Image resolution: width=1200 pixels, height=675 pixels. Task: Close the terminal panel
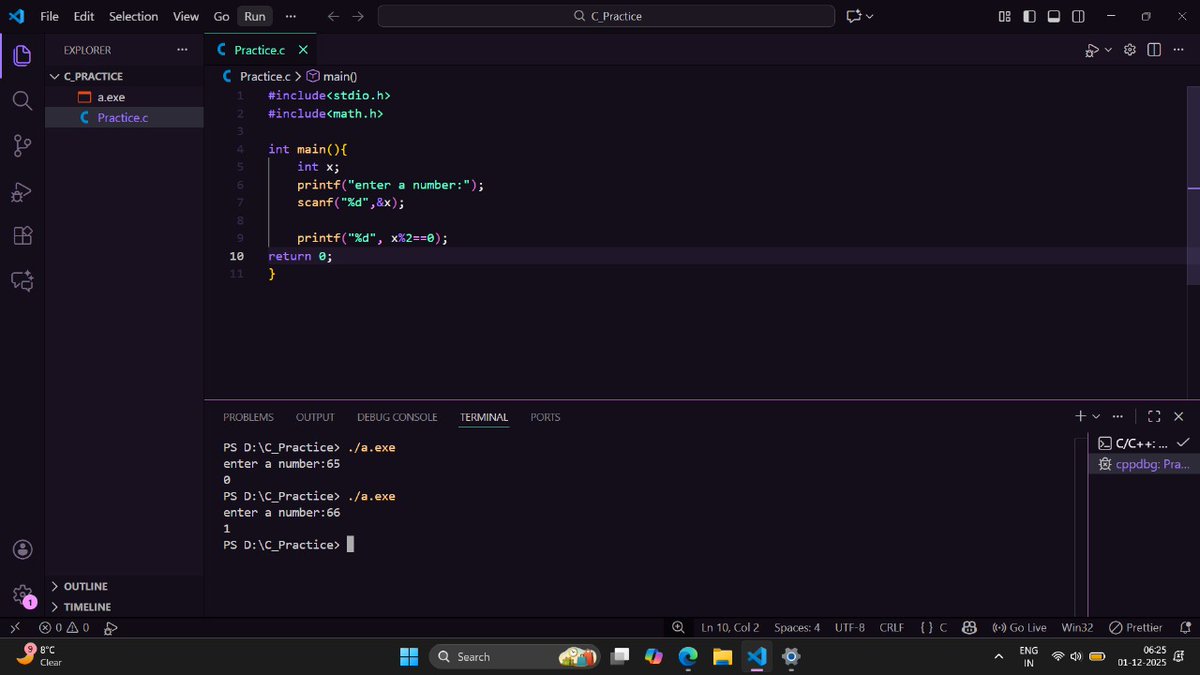(1178, 416)
